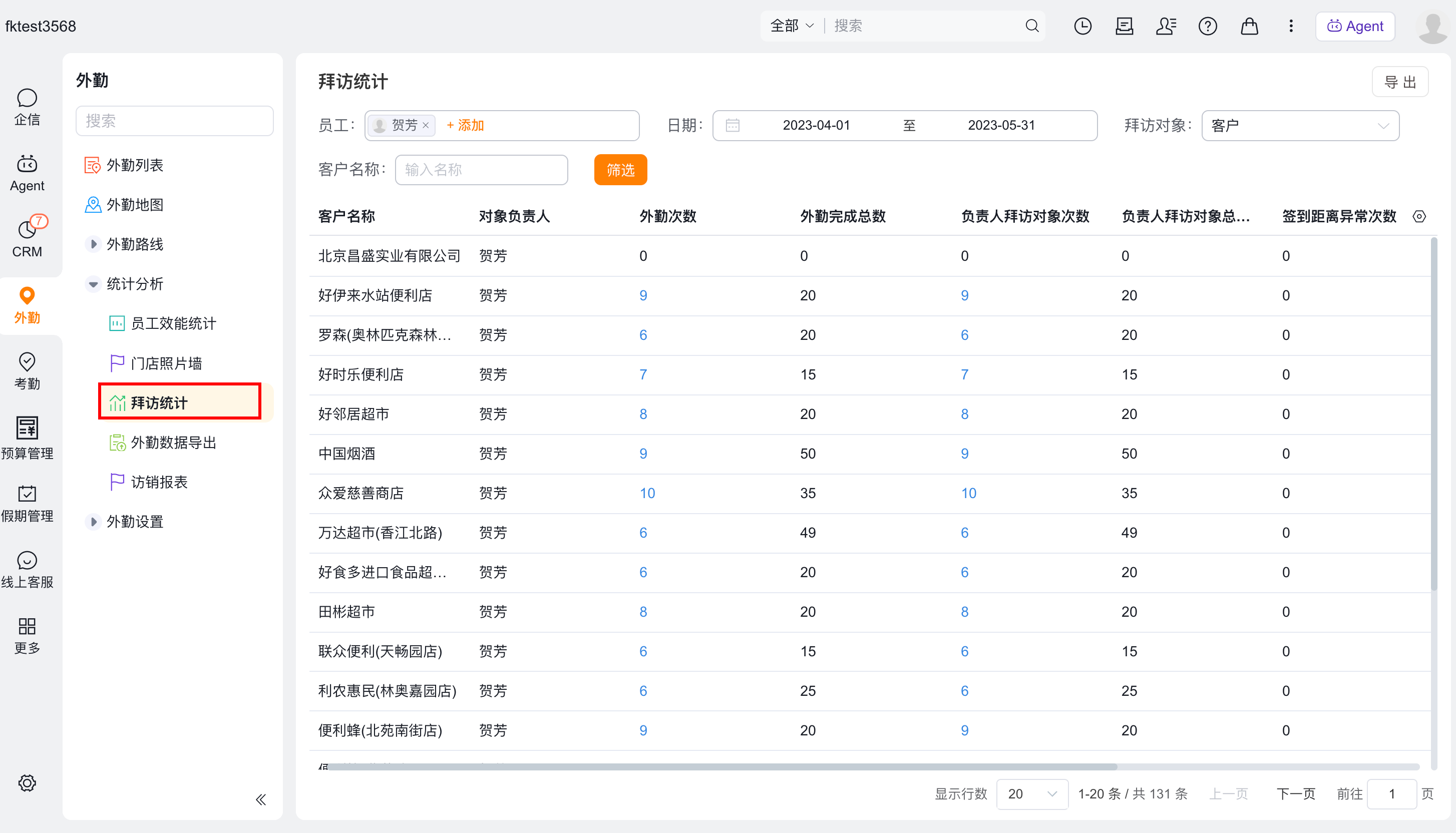Go to 下一页 next page

click(x=1296, y=793)
